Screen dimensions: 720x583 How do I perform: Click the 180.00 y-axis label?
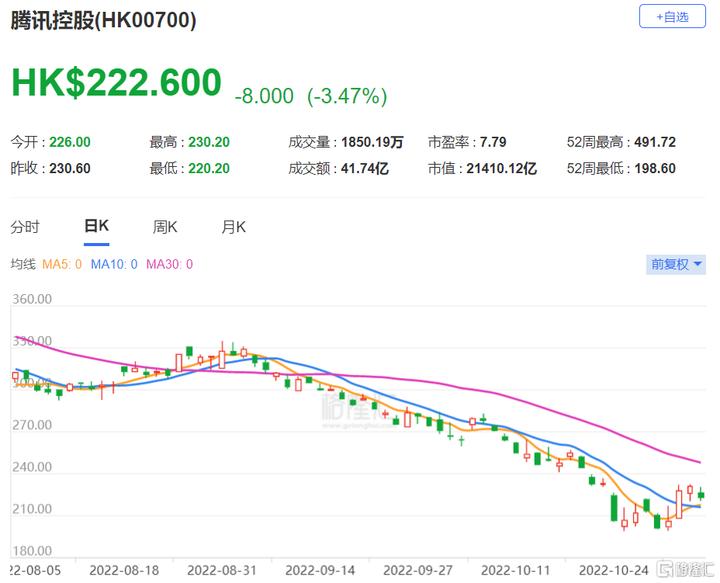(32, 550)
